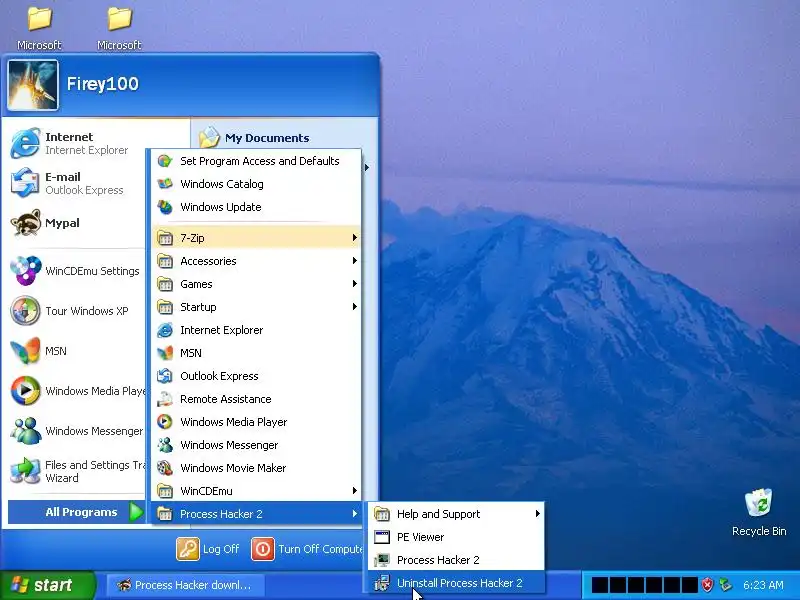Click All Programs green arrow
The height and width of the screenshot is (600, 800).
136,512
